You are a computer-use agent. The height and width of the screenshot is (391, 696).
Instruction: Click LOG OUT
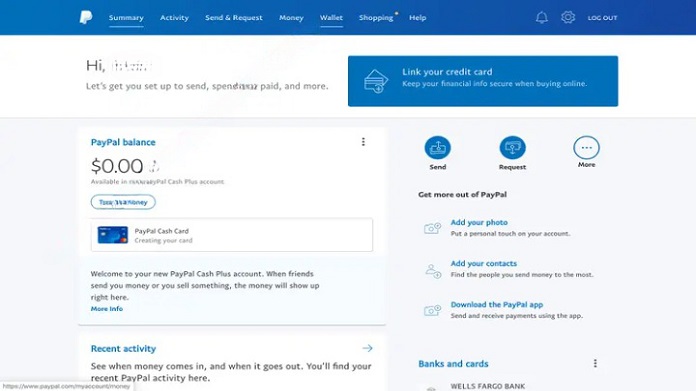click(x=602, y=18)
